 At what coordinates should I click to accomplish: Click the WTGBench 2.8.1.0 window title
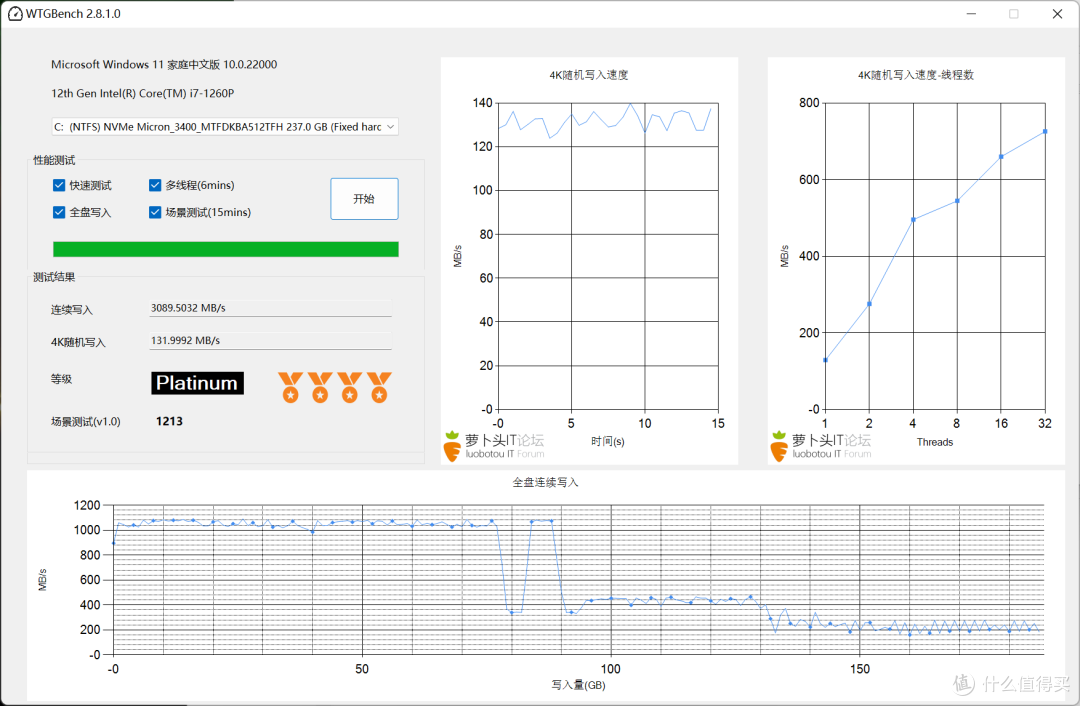(73, 14)
